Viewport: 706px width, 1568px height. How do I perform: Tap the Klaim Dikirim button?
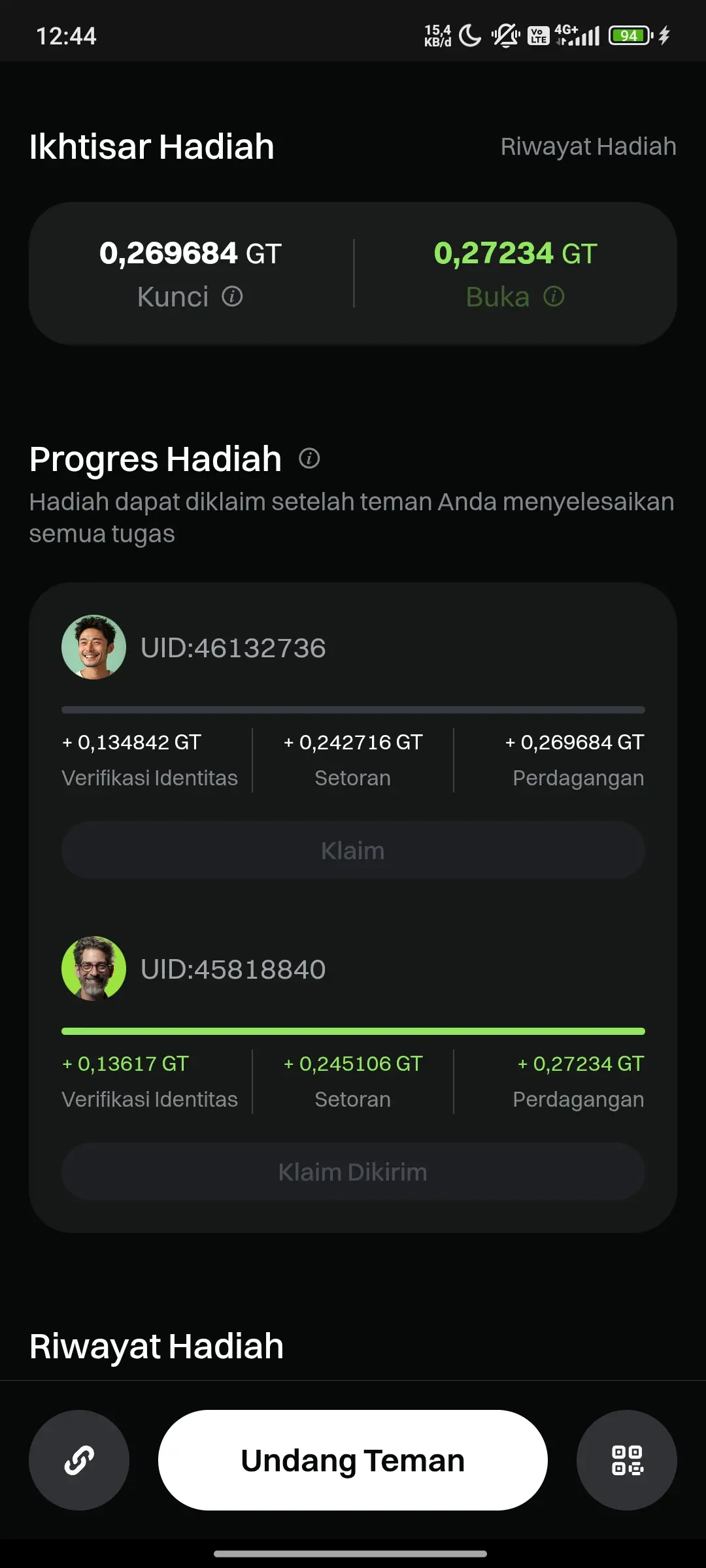click(x=353, y=1171)
